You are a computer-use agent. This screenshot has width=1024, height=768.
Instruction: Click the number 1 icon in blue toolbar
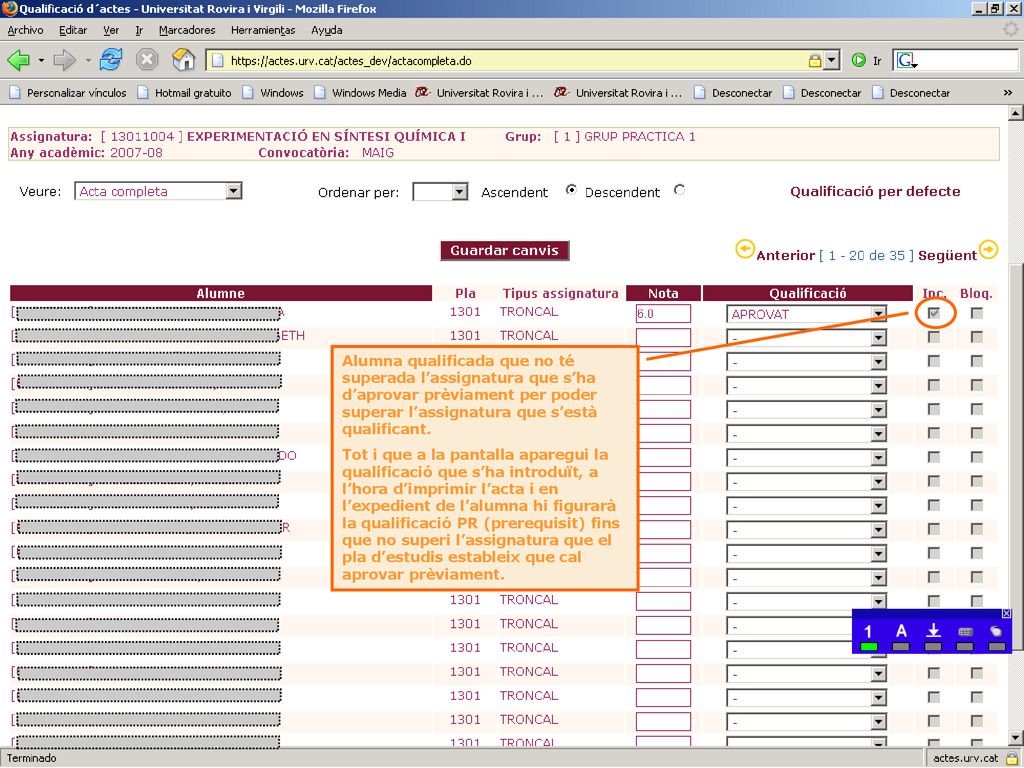click(x=868, y=632)
